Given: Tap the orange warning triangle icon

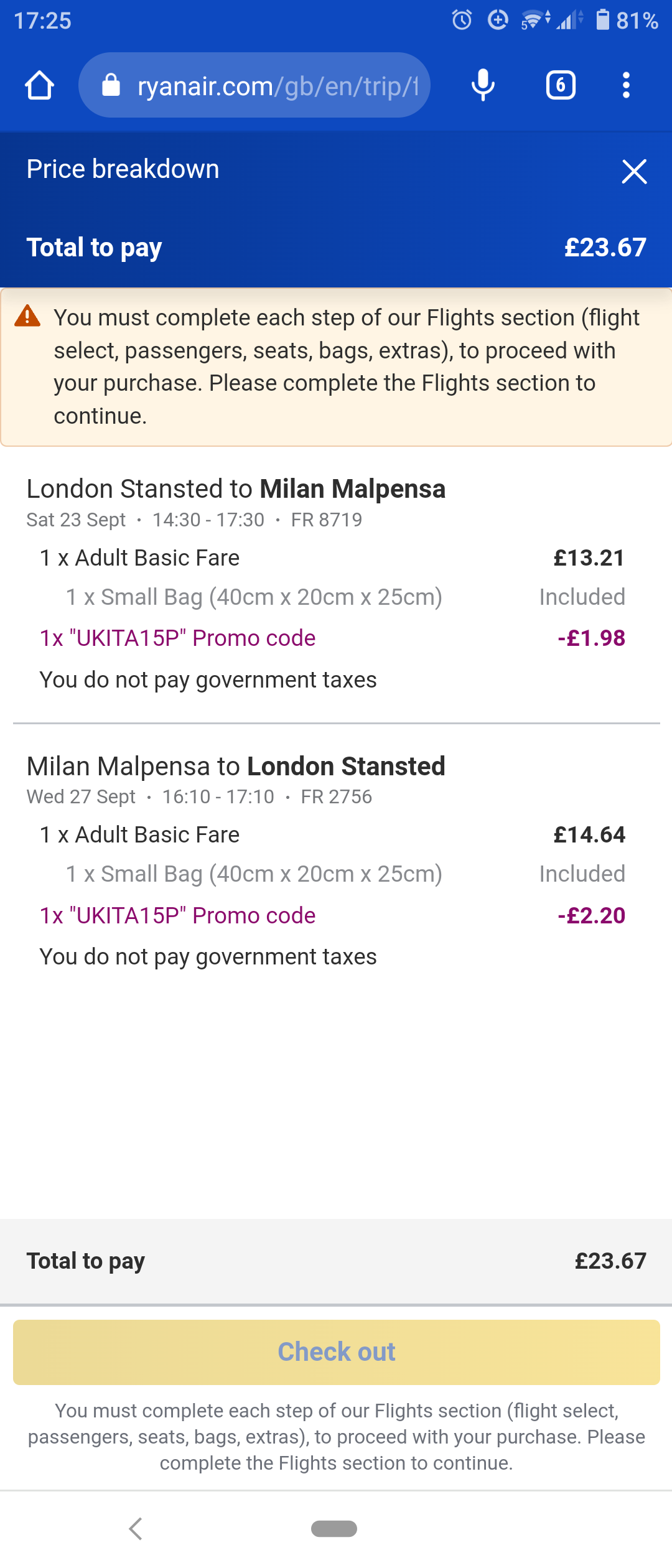Looking at the screenshot, I should [27, 316].
